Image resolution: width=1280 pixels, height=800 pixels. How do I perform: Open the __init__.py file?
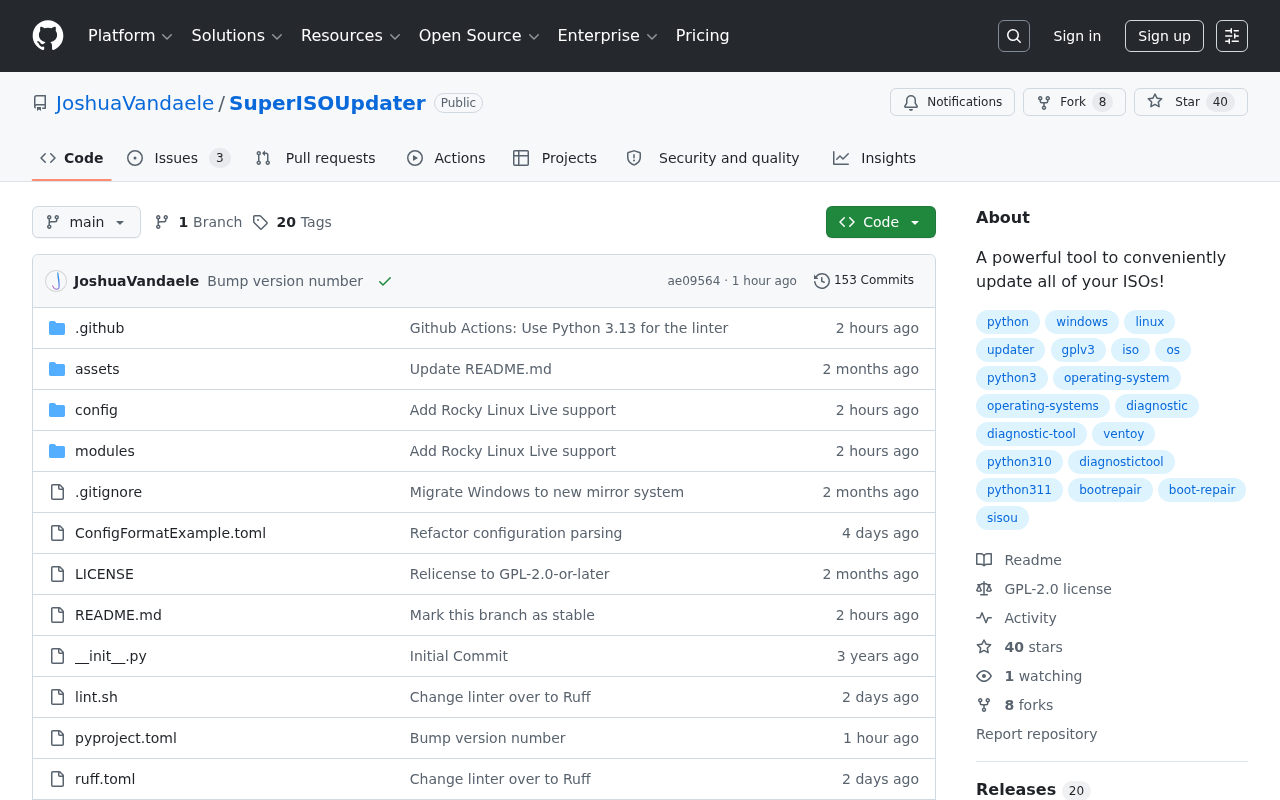coord(111,656)
